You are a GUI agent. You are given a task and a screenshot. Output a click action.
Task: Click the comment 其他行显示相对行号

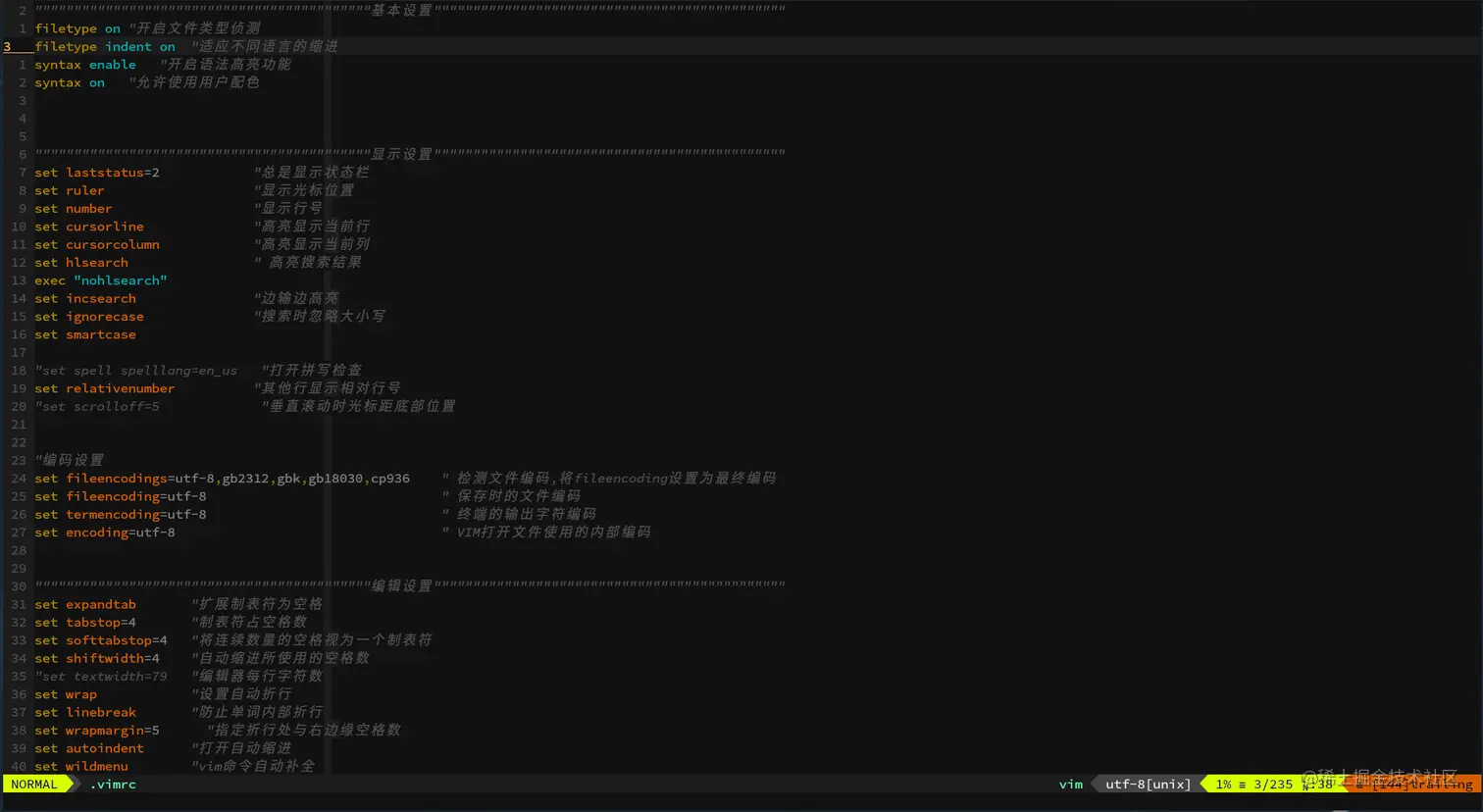tap(328, 388)
